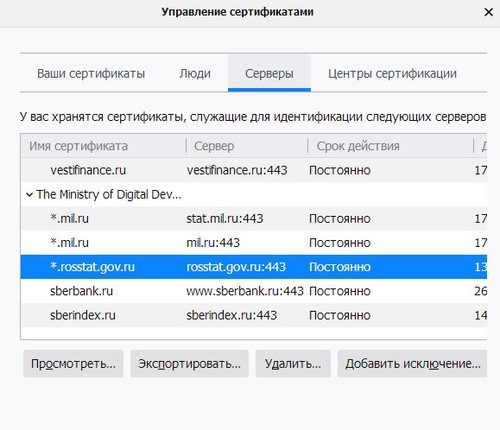Viewport: 500px width, 430px height.
Task: Switch to Ваши сертификаты tab
Action: coord(91,74)
